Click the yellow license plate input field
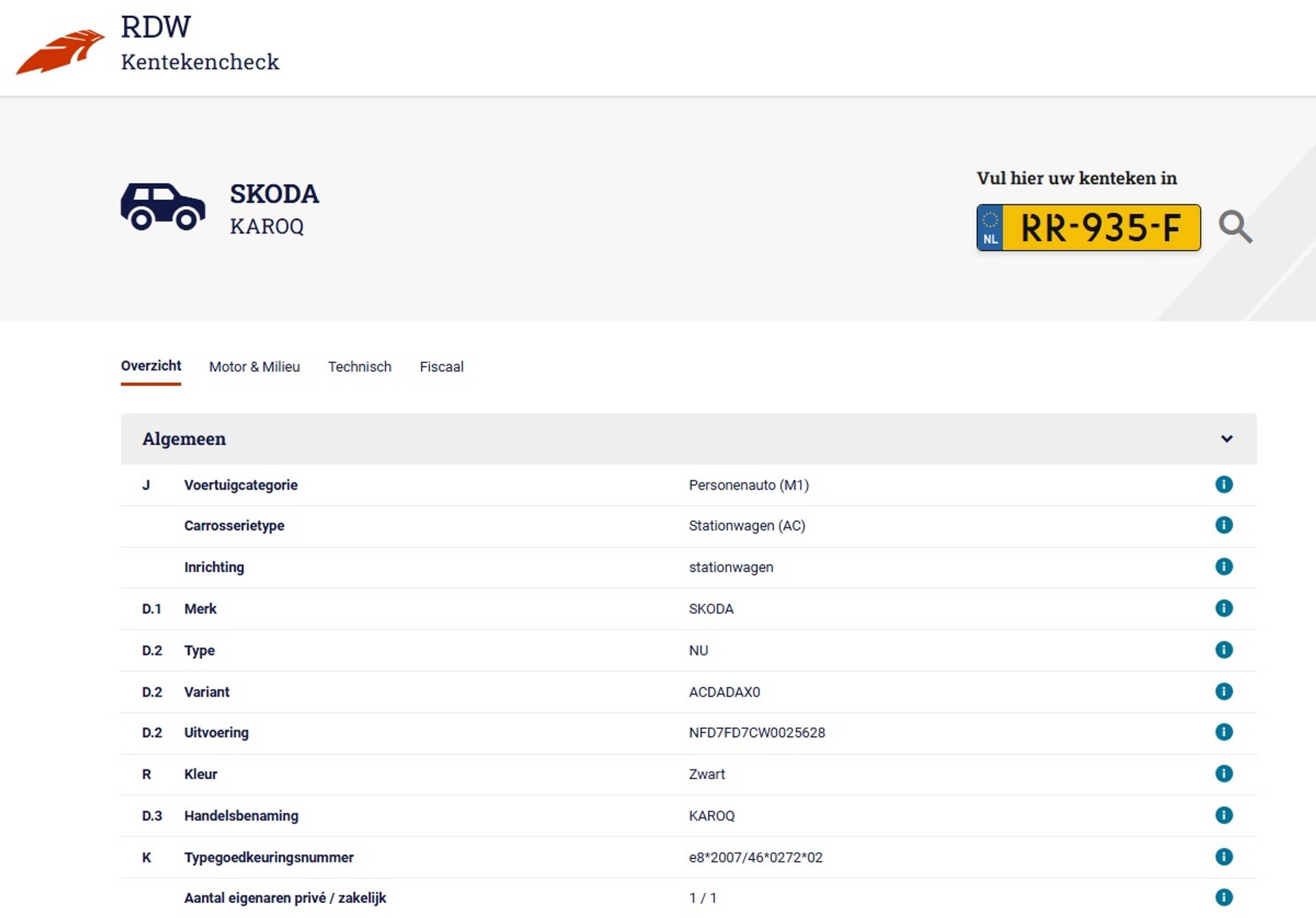 click(1099, 227)
